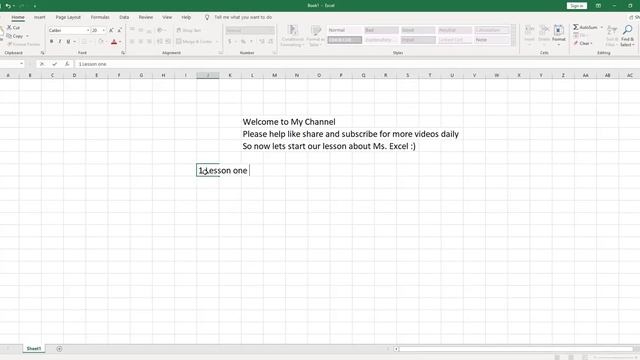Click the Insert cells button

[x=529, y=34]
